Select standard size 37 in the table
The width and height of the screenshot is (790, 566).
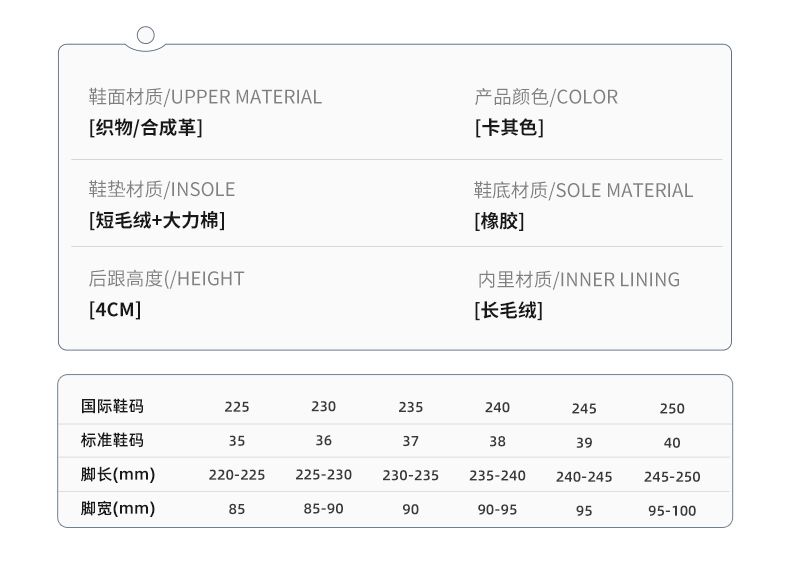410,441
